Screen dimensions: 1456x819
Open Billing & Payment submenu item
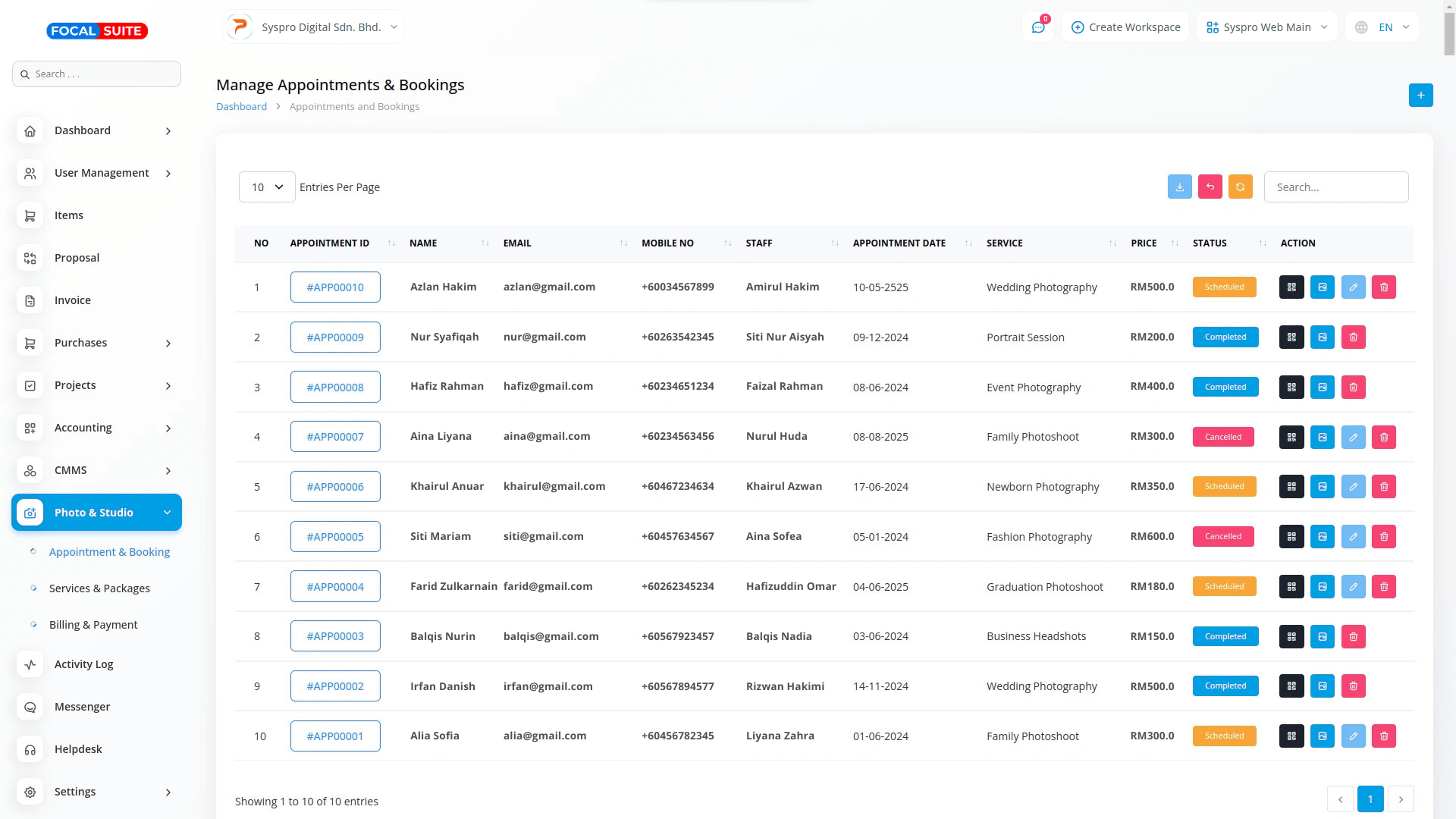[x=93, y=625]
